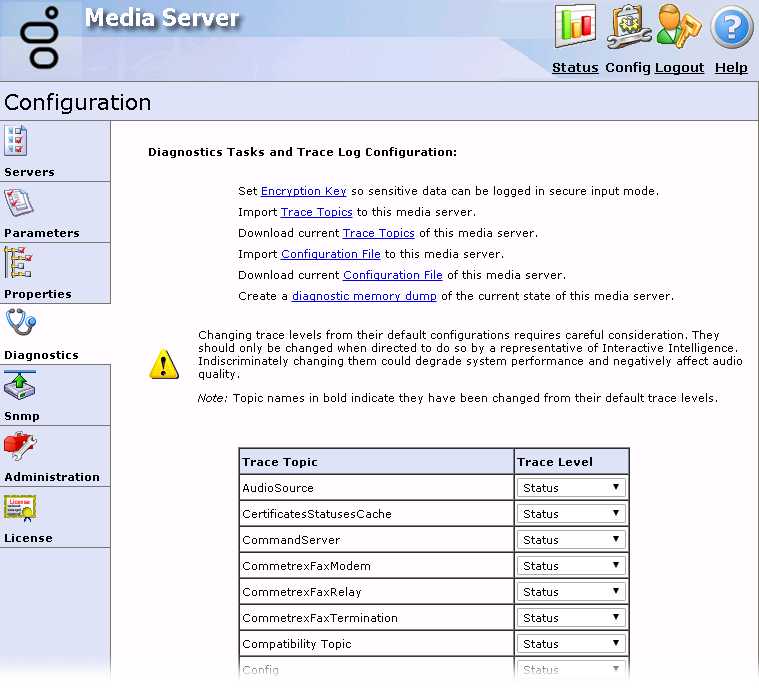Click Download current Configuration File link
The height and width of the screenshot is (688, 759).
click(x=392, y=275)
